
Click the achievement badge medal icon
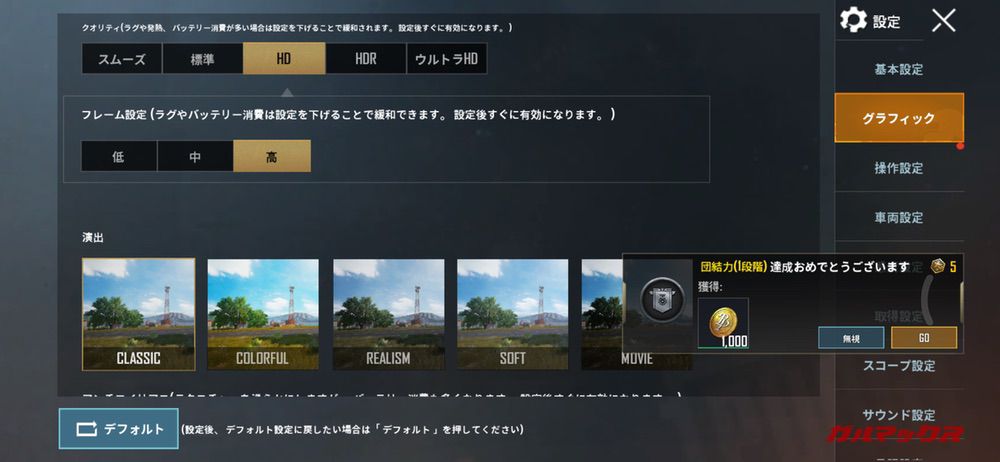pos(663,298)
